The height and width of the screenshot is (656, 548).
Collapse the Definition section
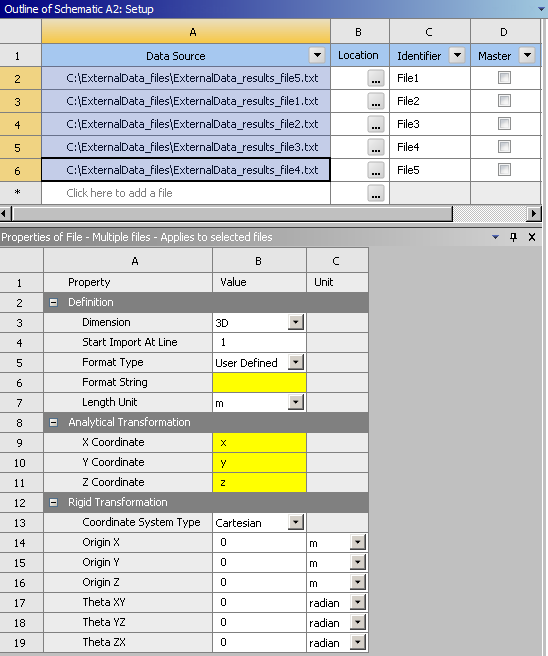pos(54,302)
